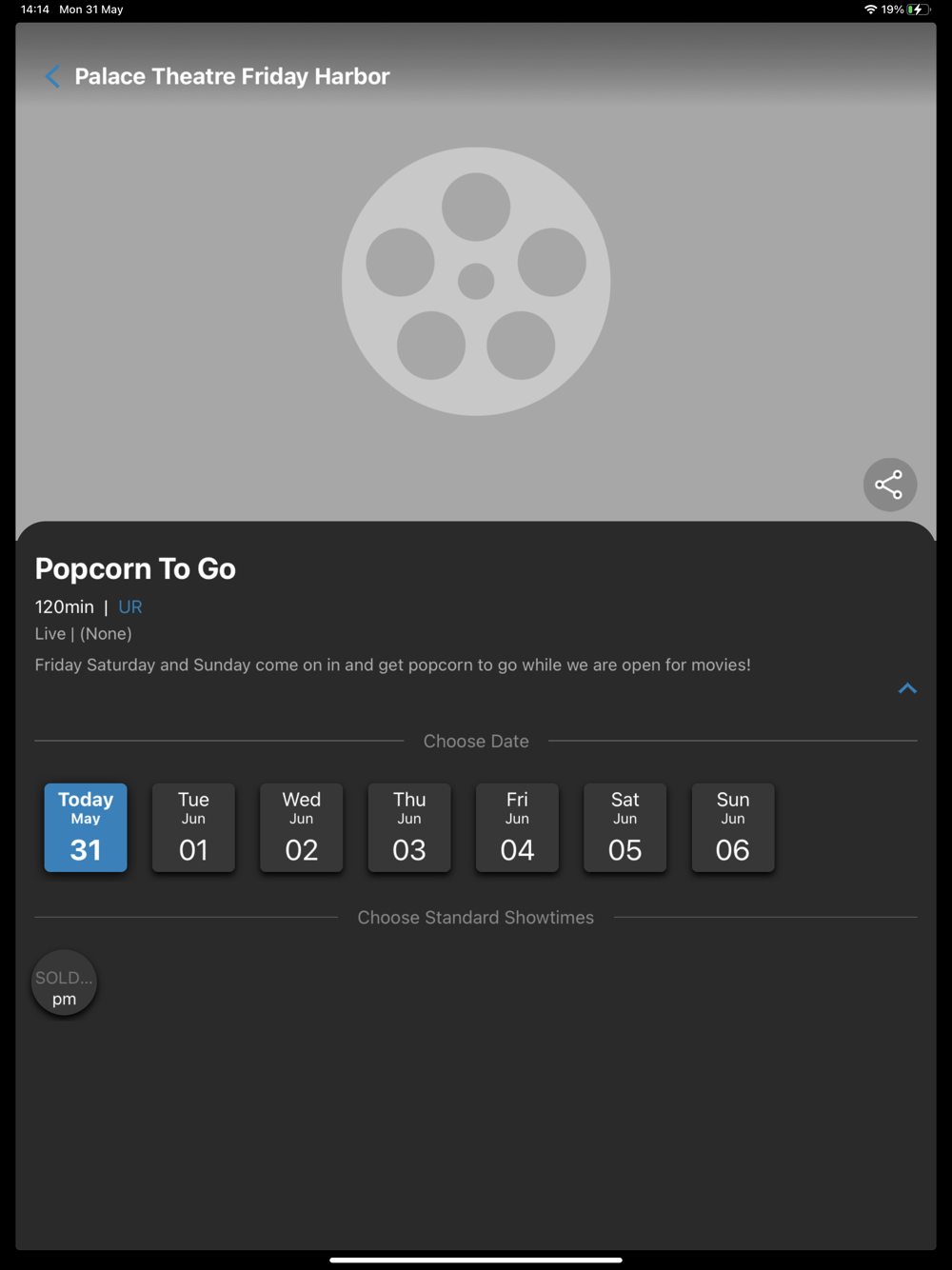952x1270 pixels.
Task: Open the UR rating link
Action: [x=130, y=607]
